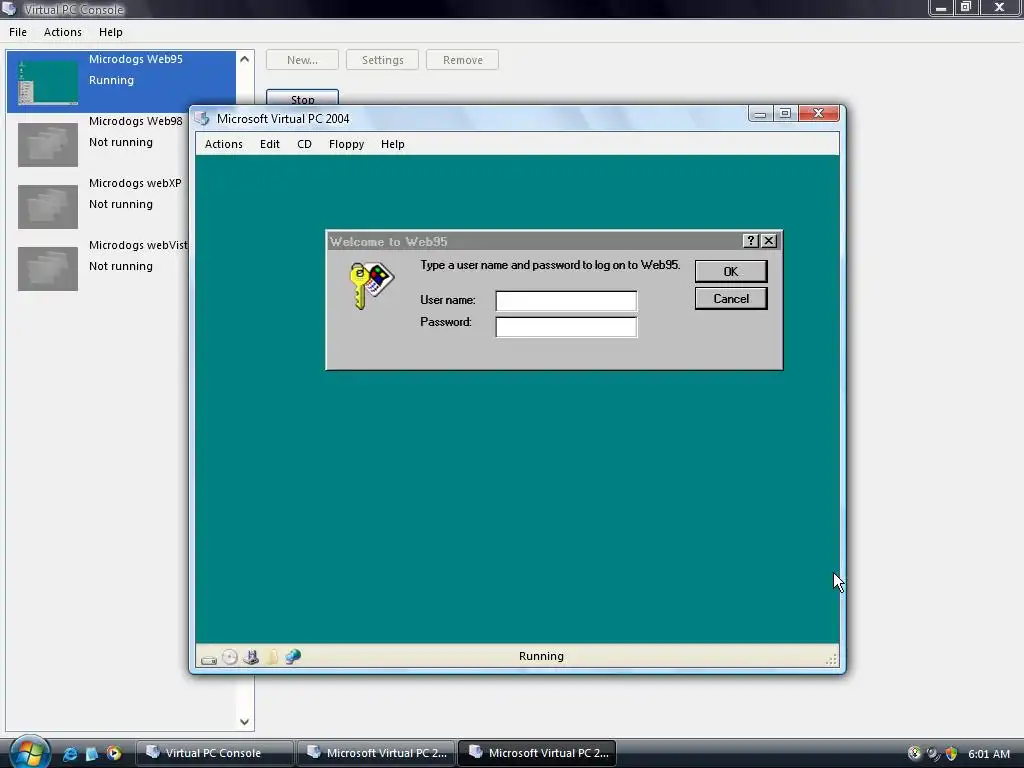Maximize the Microsoft Virtual PC 2004 window
The height and width of the screenshot is (768, 1024).
click(x=785, y=114)
